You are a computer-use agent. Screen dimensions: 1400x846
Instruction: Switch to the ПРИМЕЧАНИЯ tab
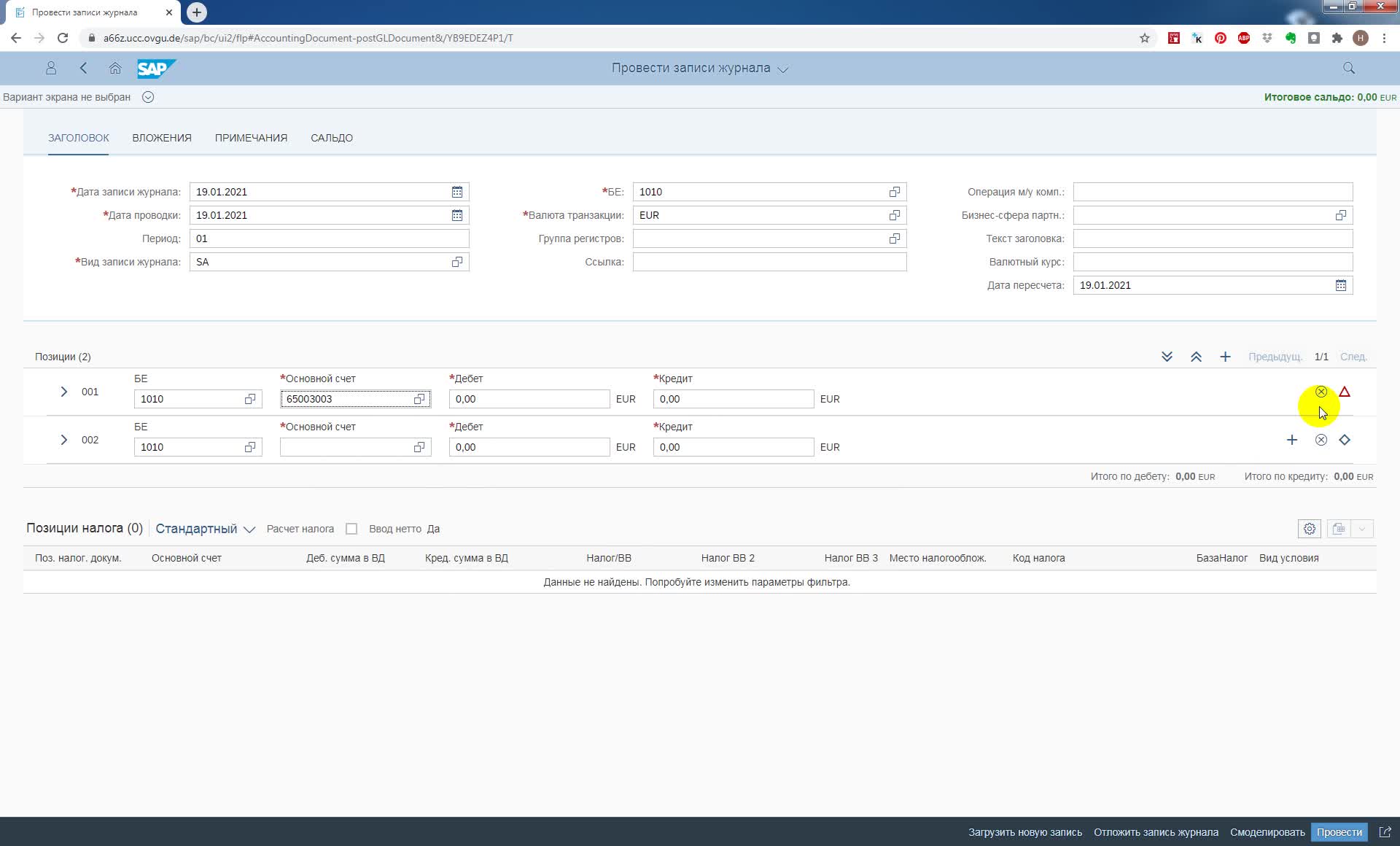click(251, 138)
